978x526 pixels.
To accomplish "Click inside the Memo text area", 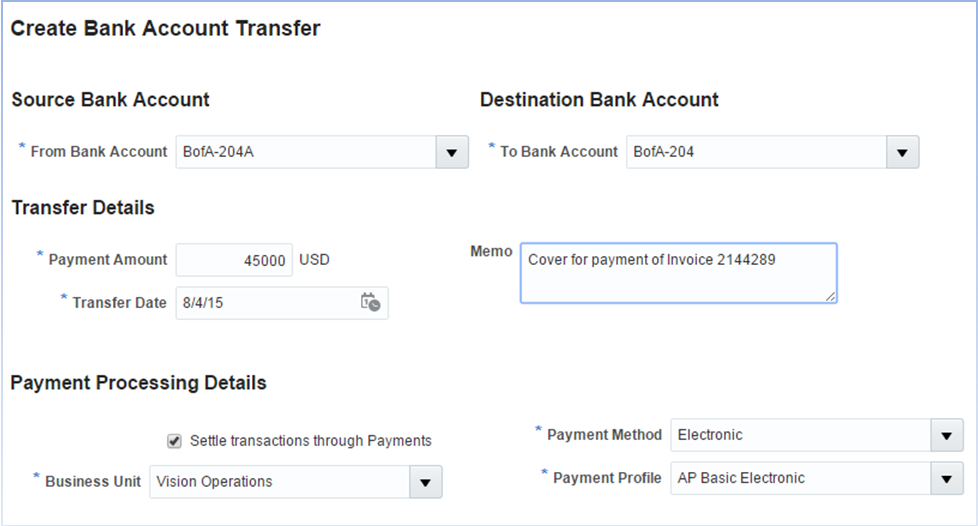I will (x=678, y=272).
